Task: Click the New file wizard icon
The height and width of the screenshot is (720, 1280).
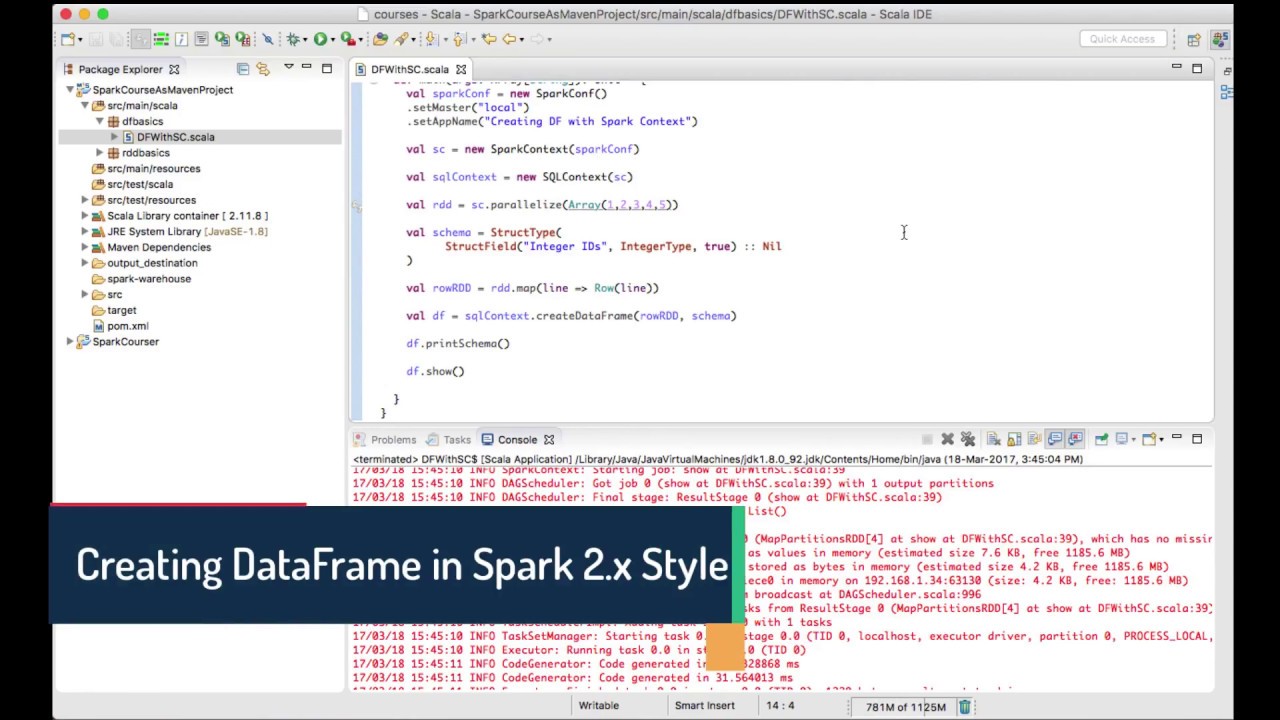Action: click(x=67, y=39)
